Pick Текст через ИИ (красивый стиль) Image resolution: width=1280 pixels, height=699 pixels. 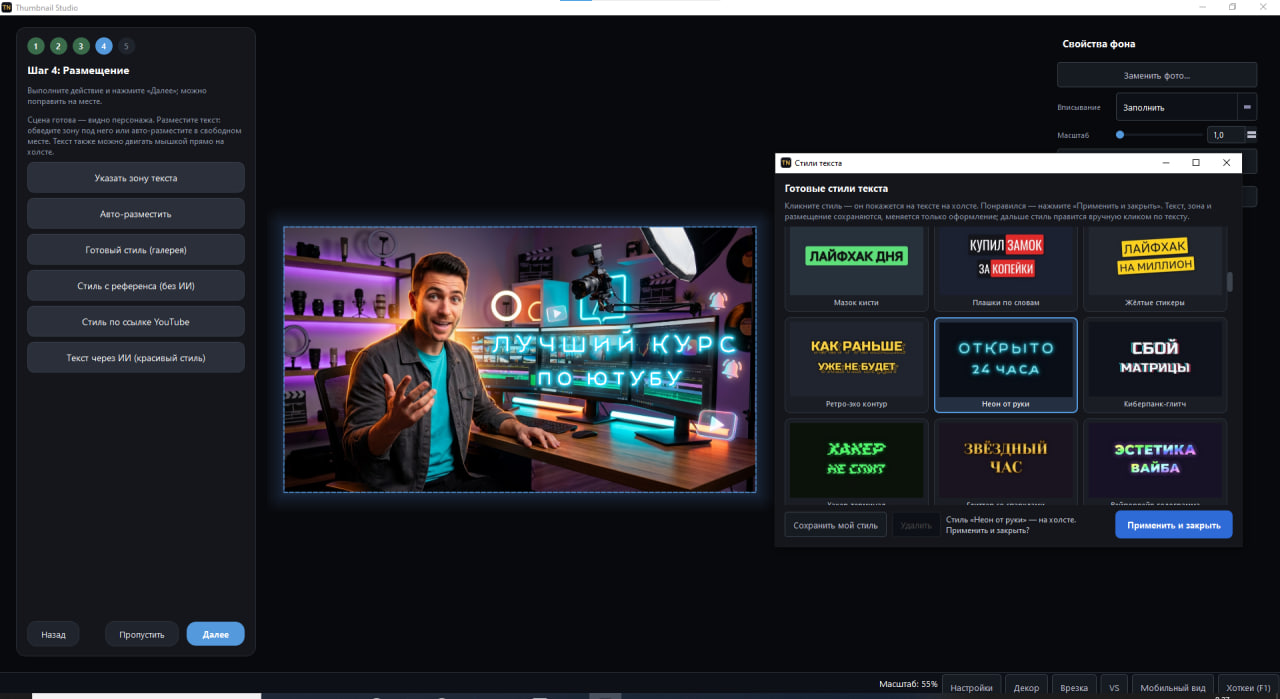pos(136,358)
